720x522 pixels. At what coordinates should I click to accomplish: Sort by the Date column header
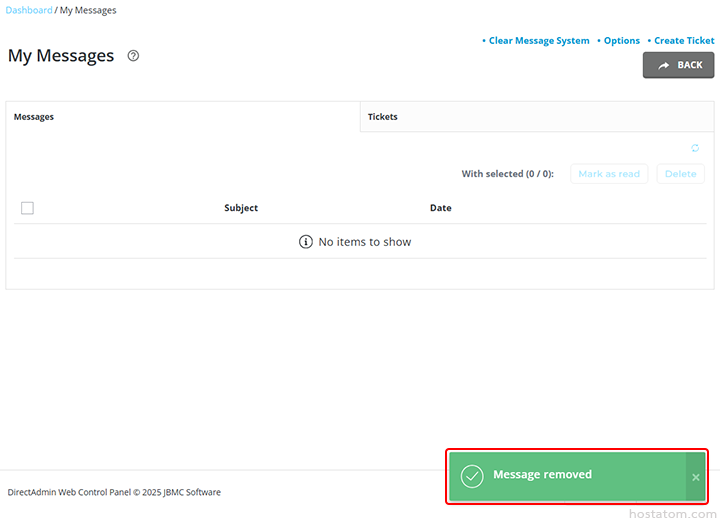[440, 208]
